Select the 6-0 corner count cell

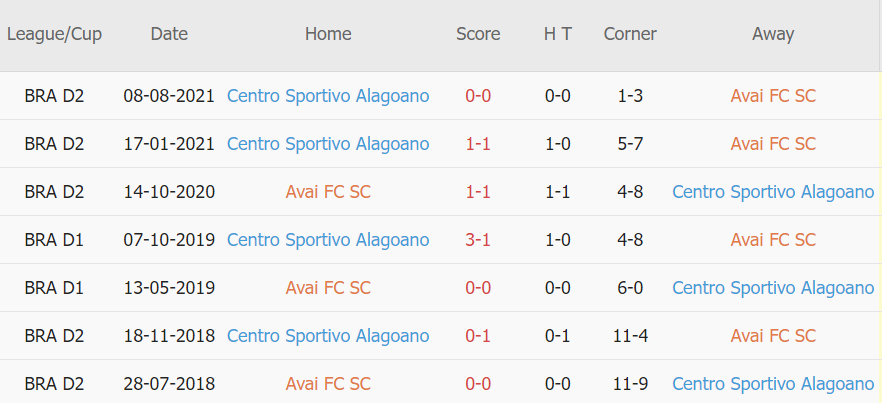click(x=630, y=288)
